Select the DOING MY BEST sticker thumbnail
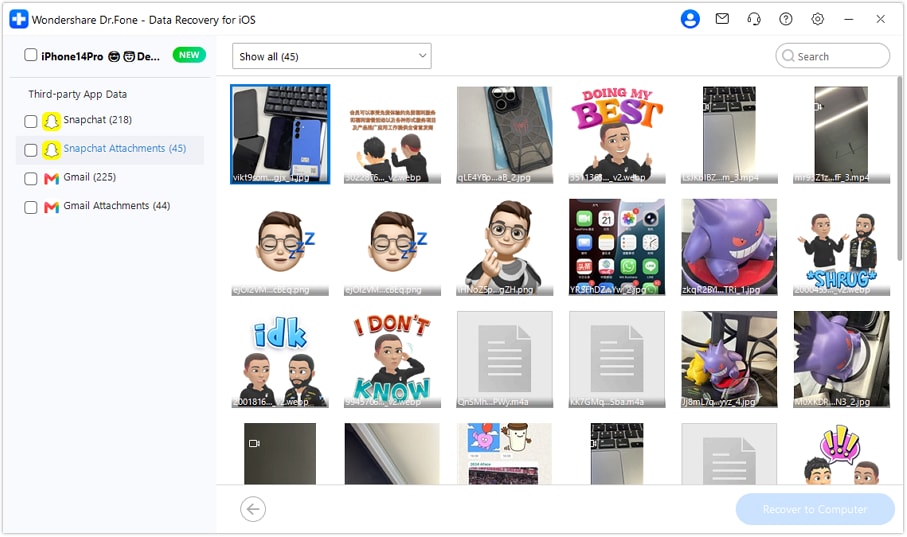Viewport: 907px width, 537px height. [617, 134]
